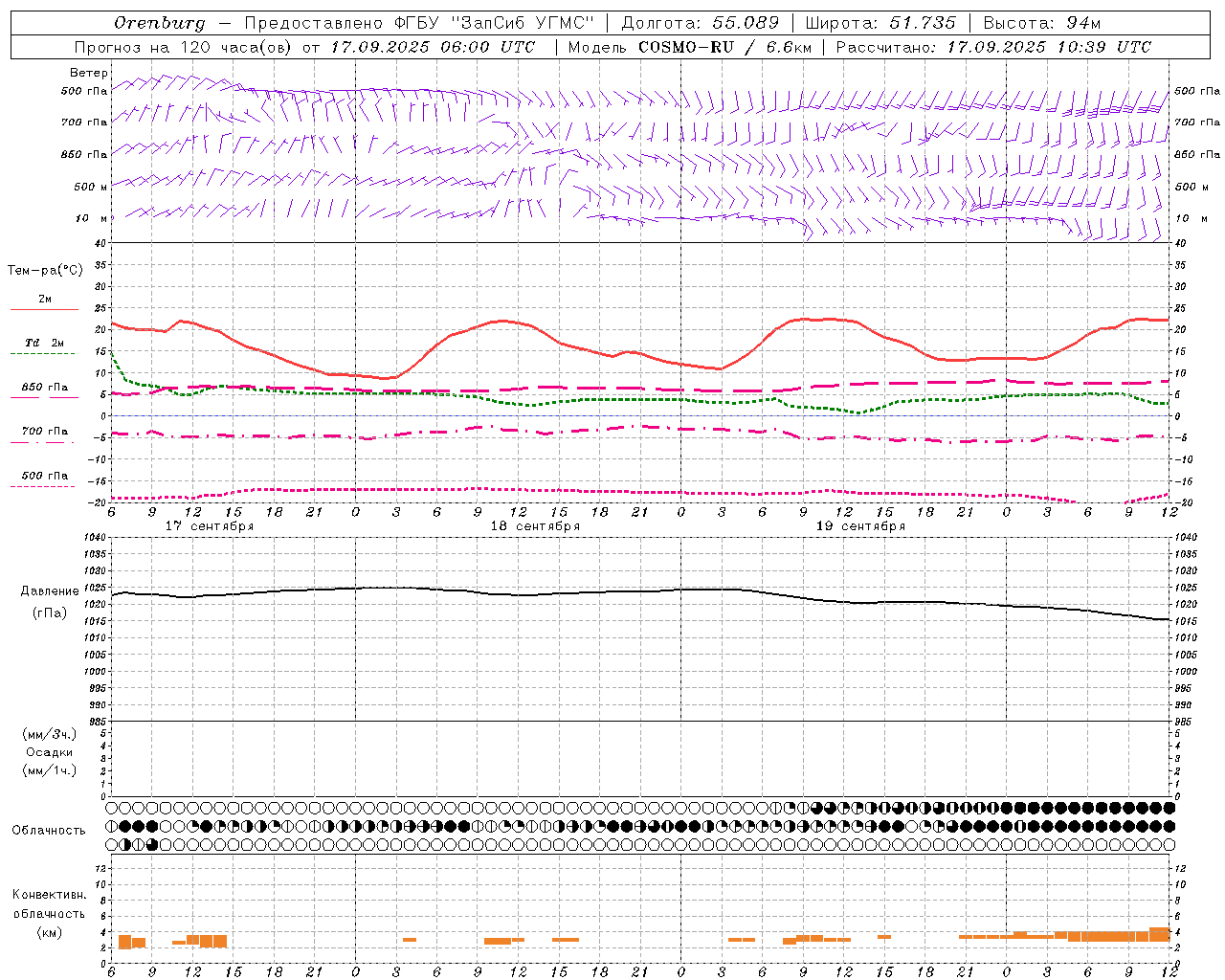Screen dimensions: 1225x980
Task: Click the Td 2м legend label
Action: [45, 343]
